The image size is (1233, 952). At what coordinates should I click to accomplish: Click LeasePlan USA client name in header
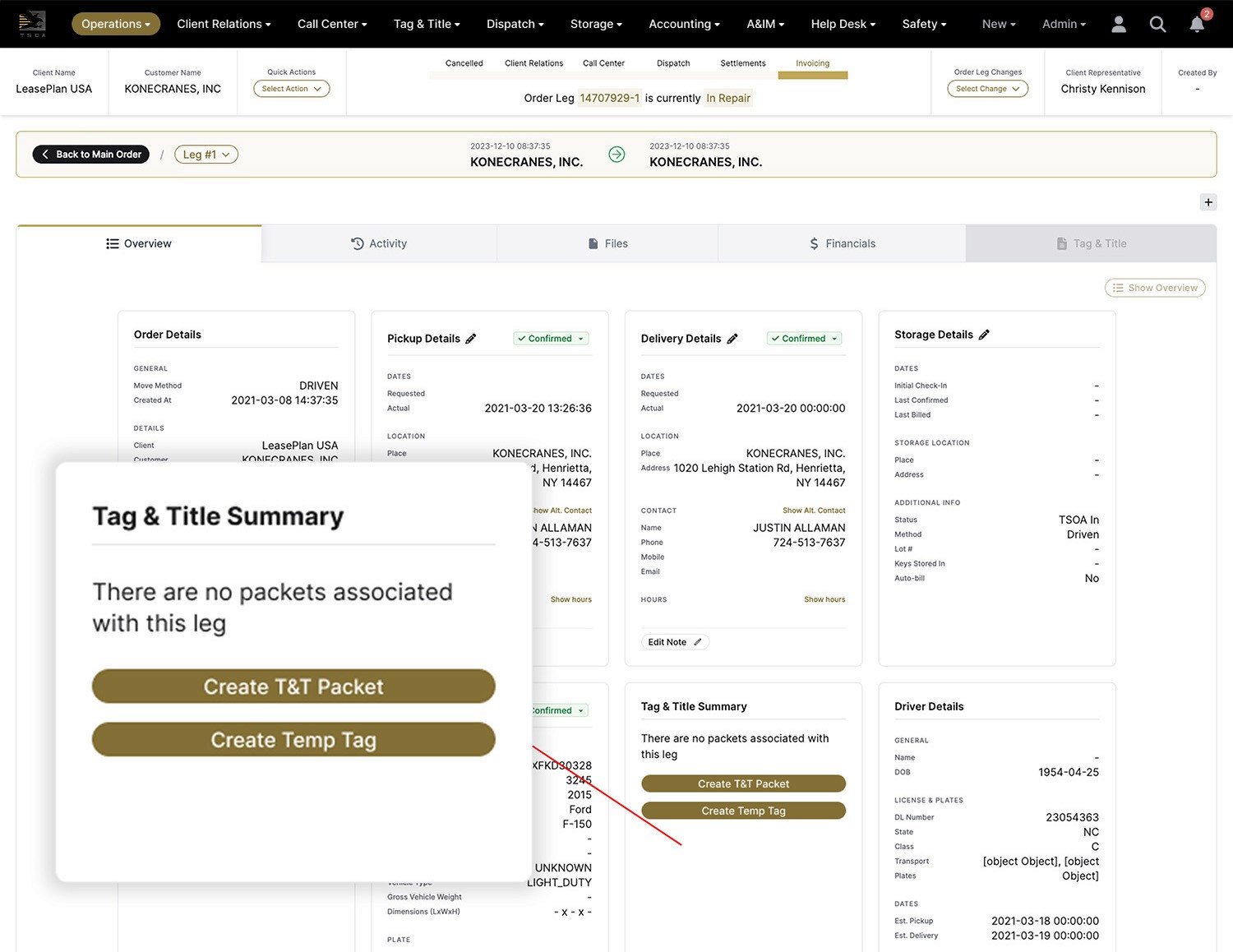[53, 89]
